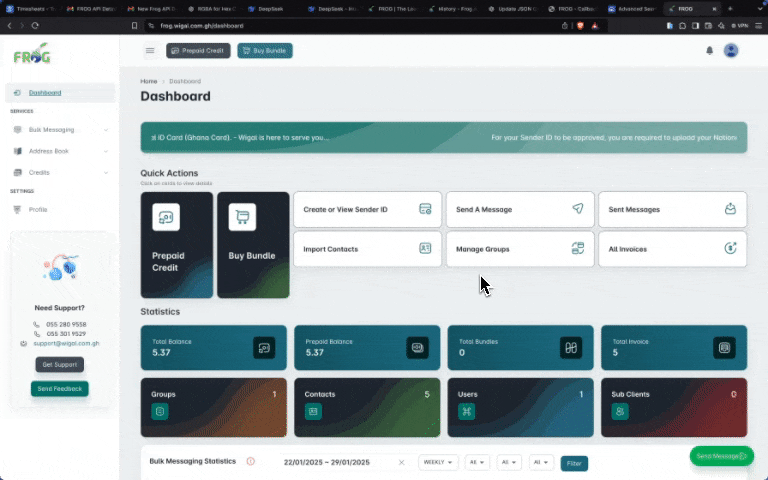Toggle the hamburger sidebar menu
768x480 pixels.
[150, 50]
